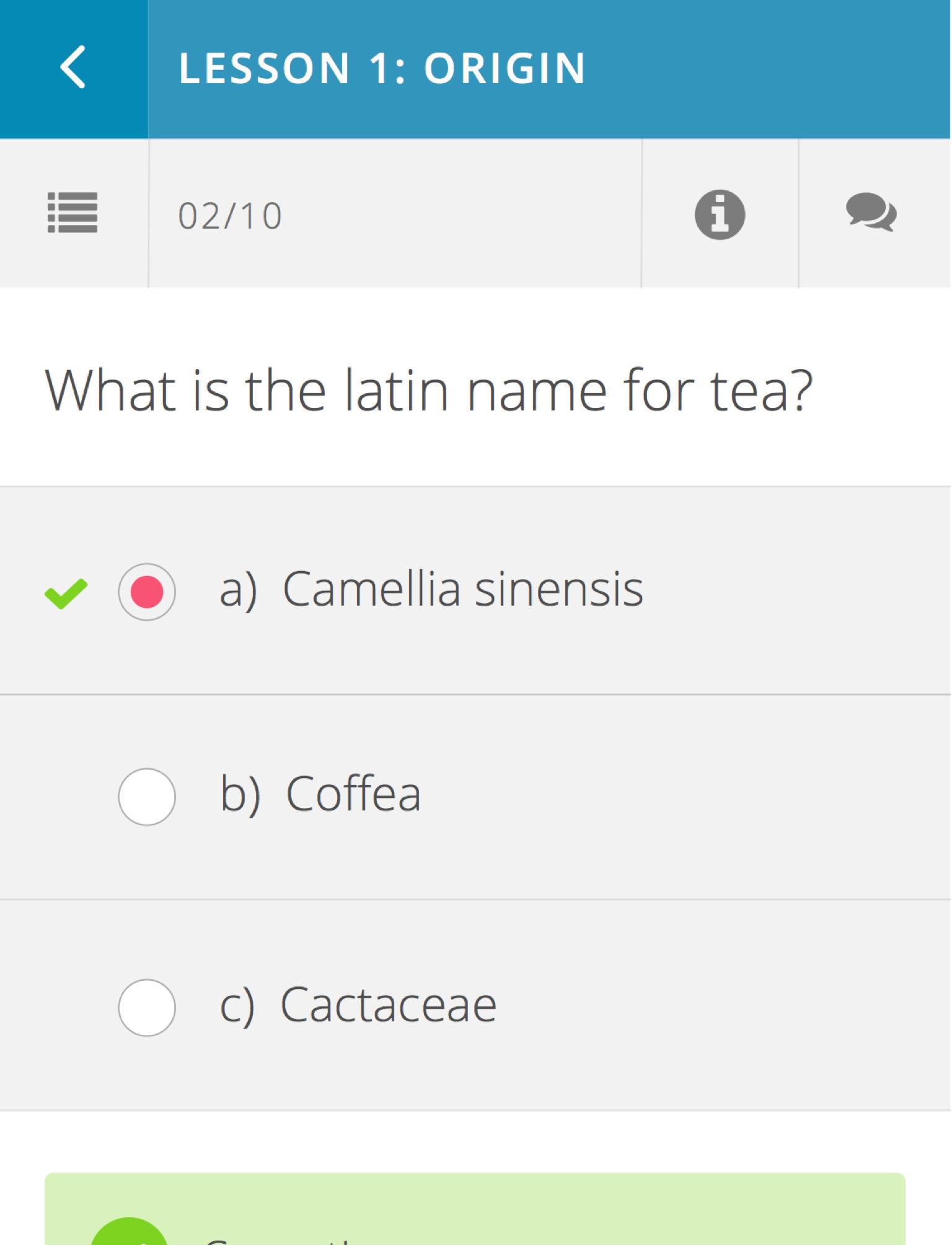Go back using the header chevron
Viewport: 952px width, 1245px height.
pos(73,68)
